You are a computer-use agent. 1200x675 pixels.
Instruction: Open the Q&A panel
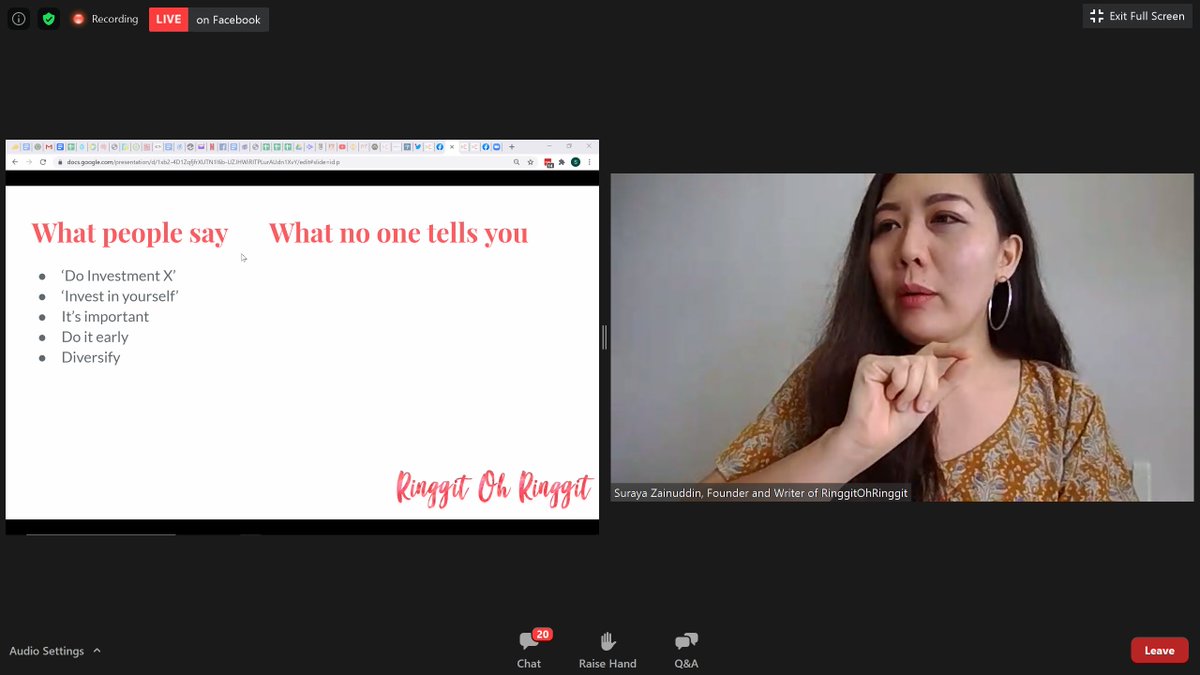click(x=686, y=649)
